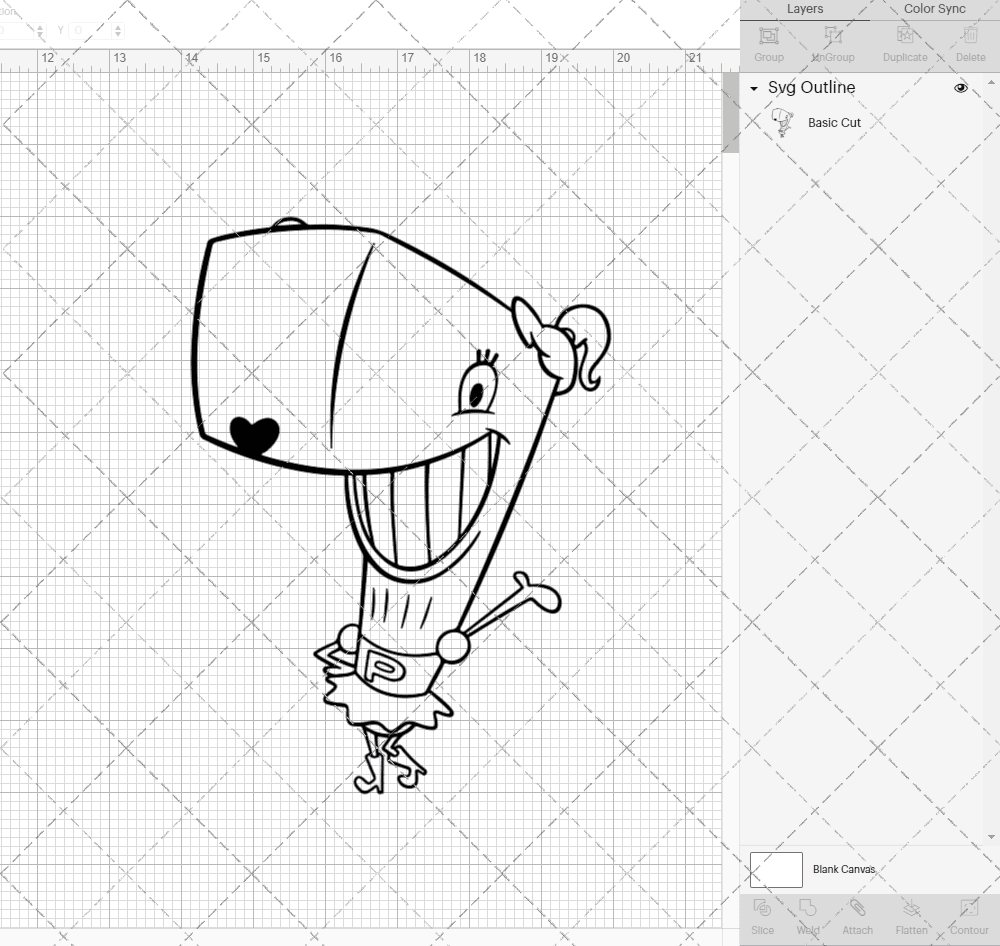Toggle visibility of the Svg Outline layer
The width and height of the screenshot is (1000, 946).
tap(960, 88)
